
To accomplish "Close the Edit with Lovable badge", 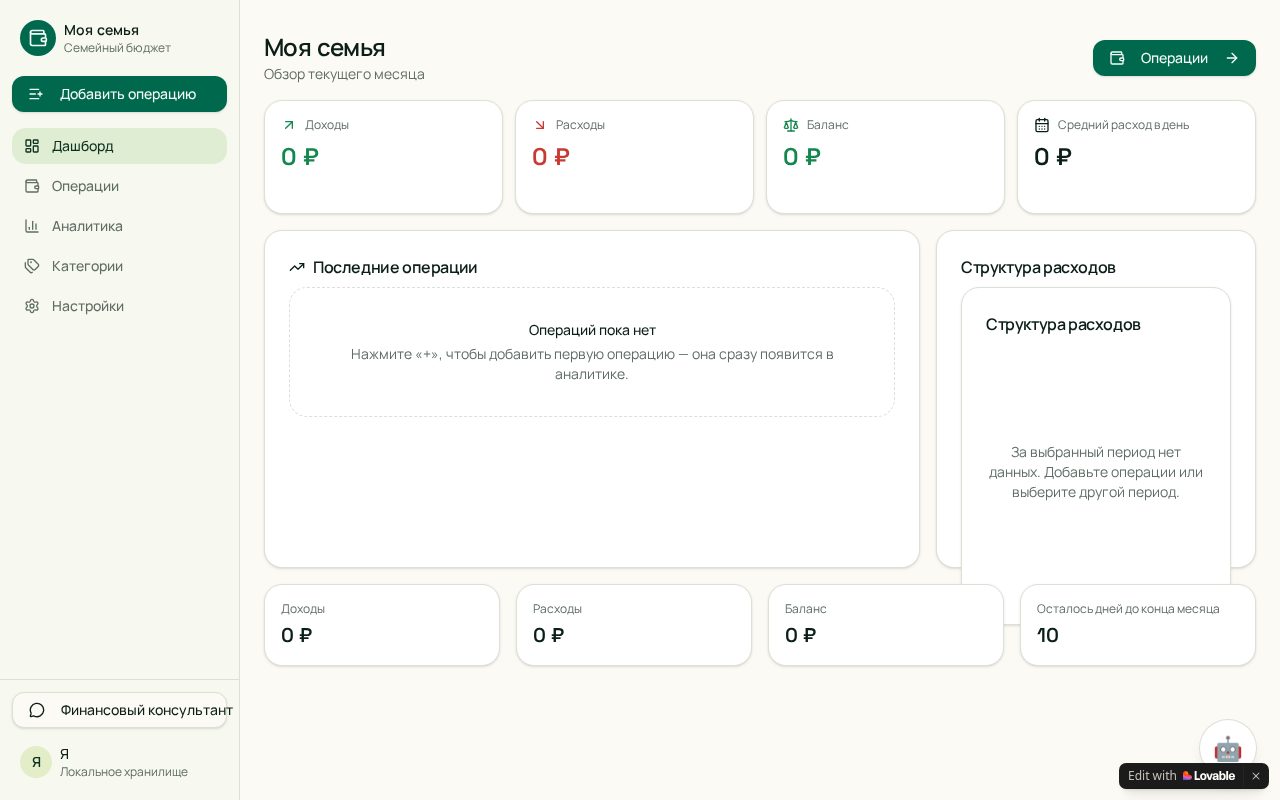I will pyautogui.click(x=1256, y=776).
